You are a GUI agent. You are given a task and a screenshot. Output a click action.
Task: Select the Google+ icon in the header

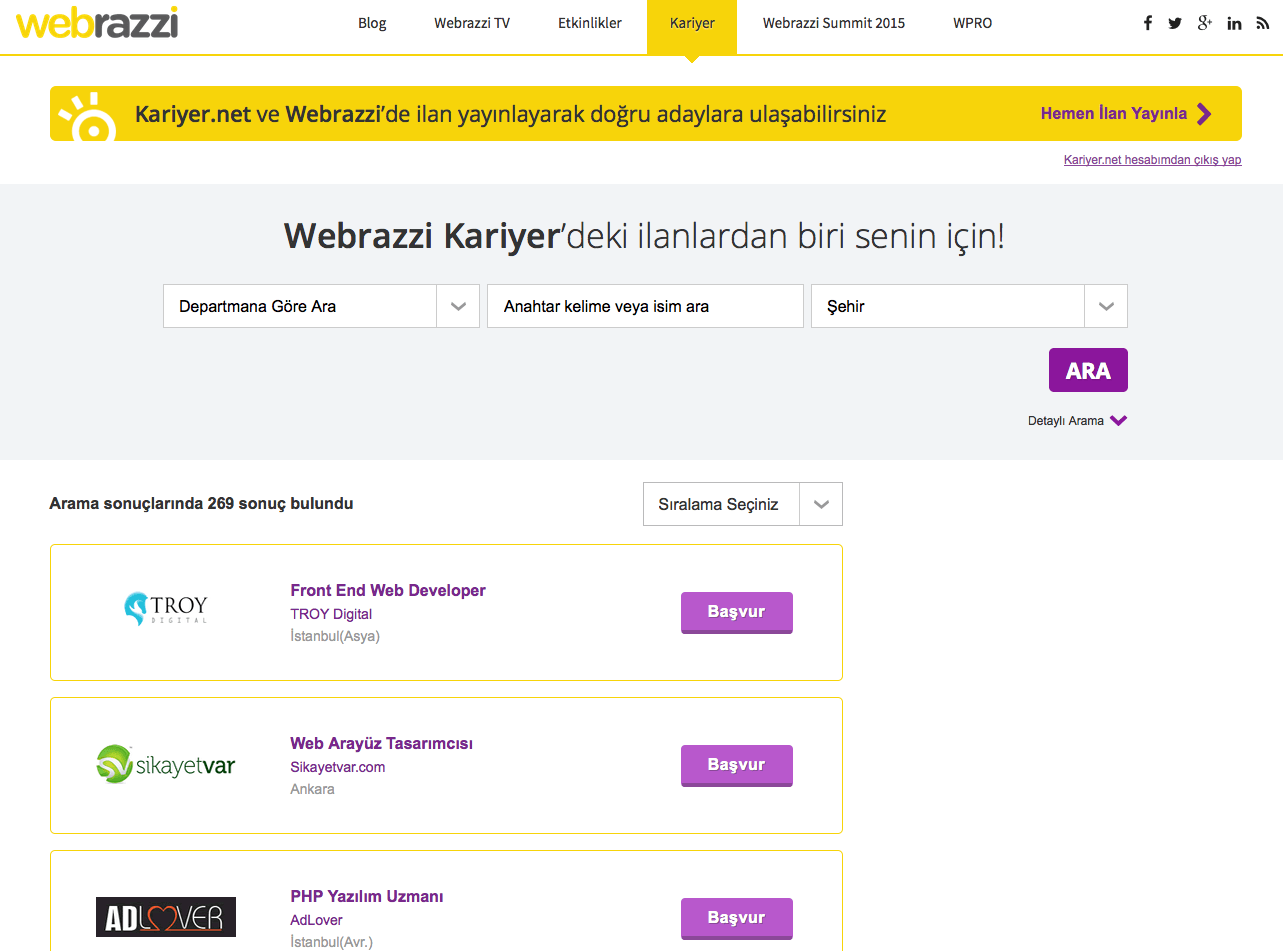1204,22
